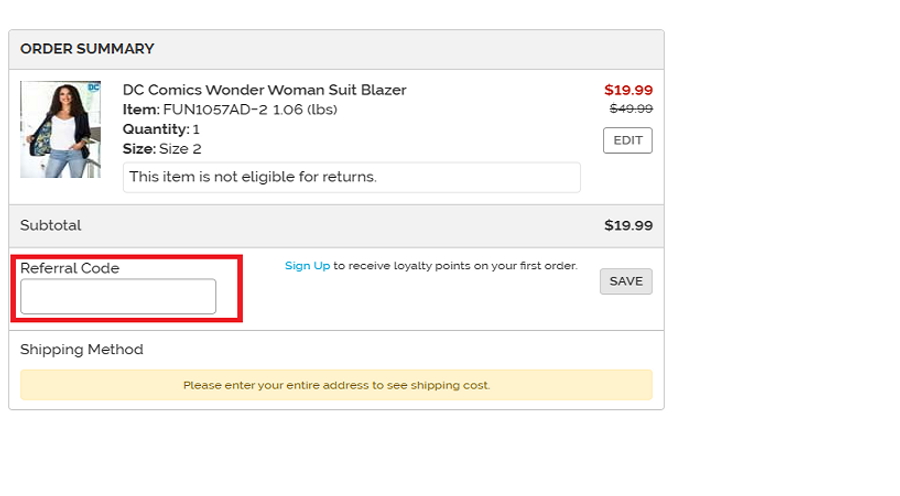Click the DC logo badge on product image

point(94,87)
